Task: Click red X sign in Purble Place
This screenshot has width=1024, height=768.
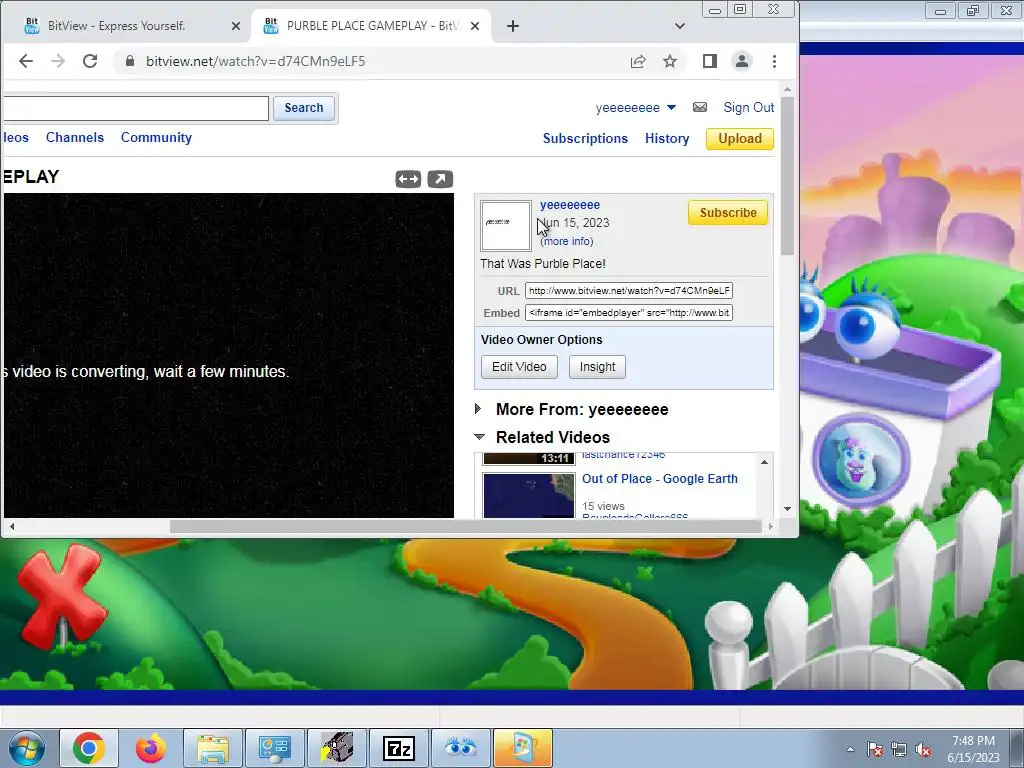Action: [61, 596]
